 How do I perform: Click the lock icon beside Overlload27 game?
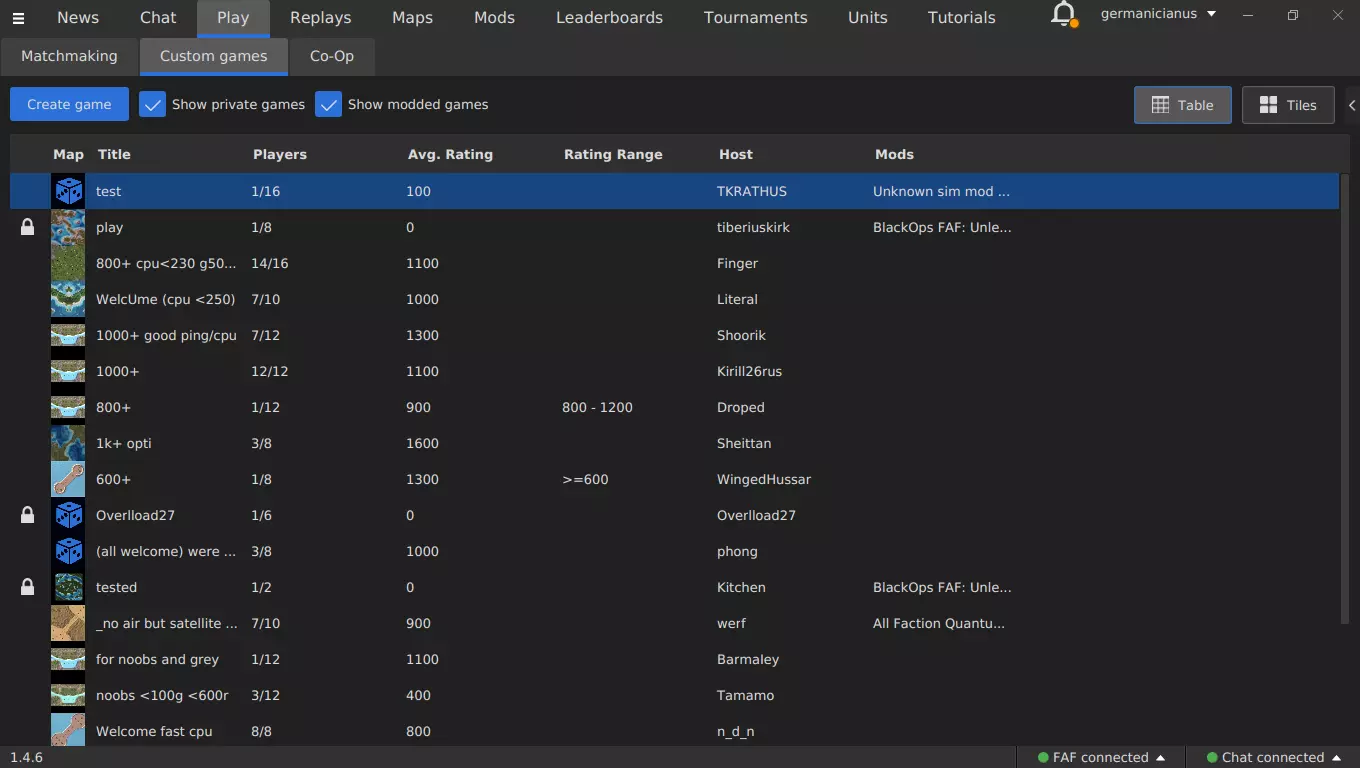28,515
